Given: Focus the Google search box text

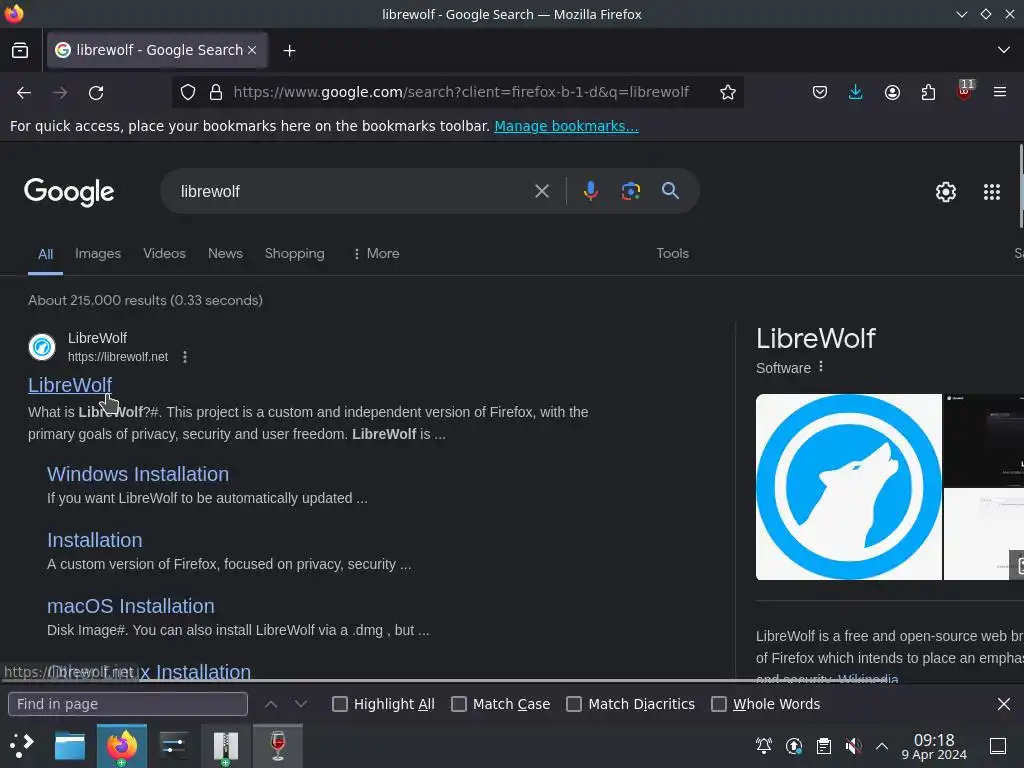Looking at the screenshot, I should tap(353, 191).
